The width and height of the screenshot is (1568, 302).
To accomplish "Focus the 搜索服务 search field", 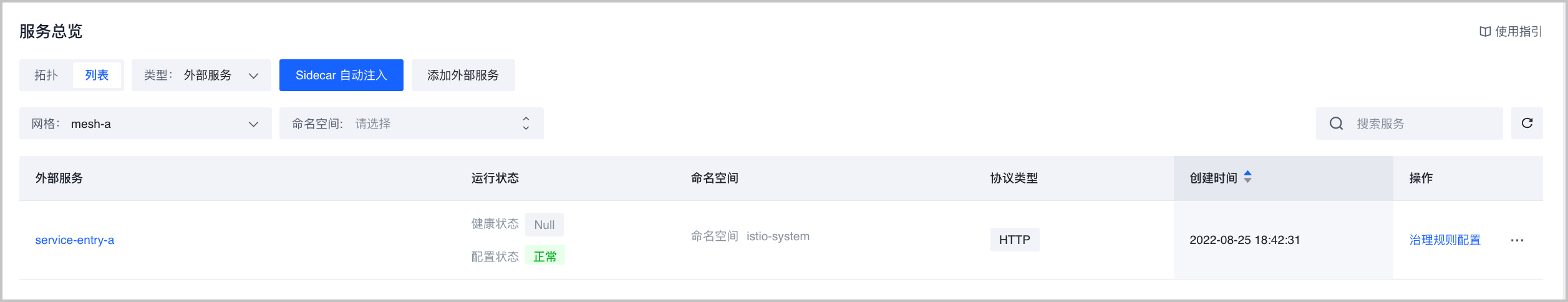I will pyautogui.click(x=1422, y=124).
